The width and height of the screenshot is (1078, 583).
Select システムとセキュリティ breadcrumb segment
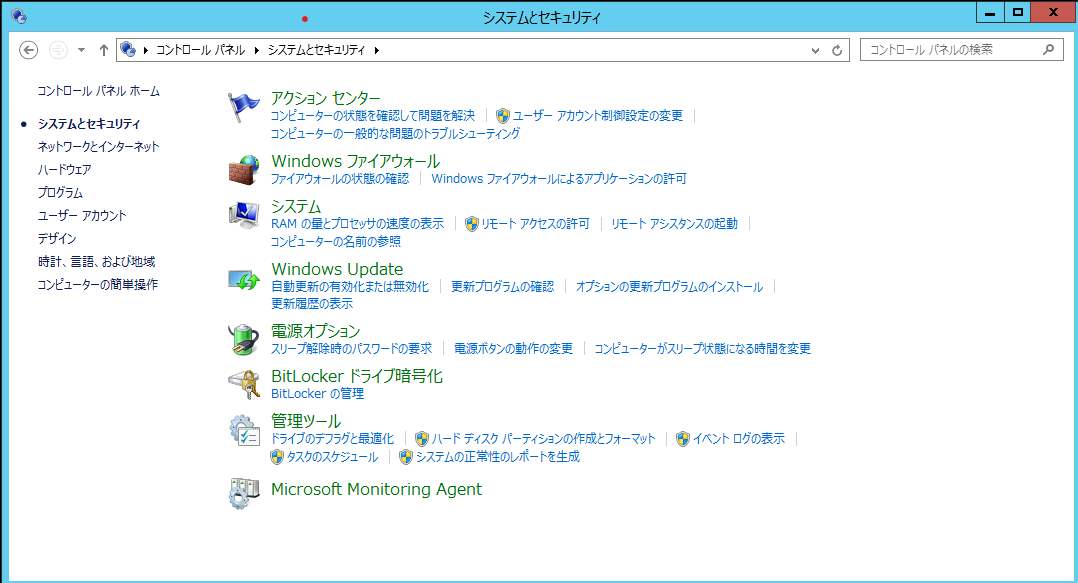coord(316,50)
